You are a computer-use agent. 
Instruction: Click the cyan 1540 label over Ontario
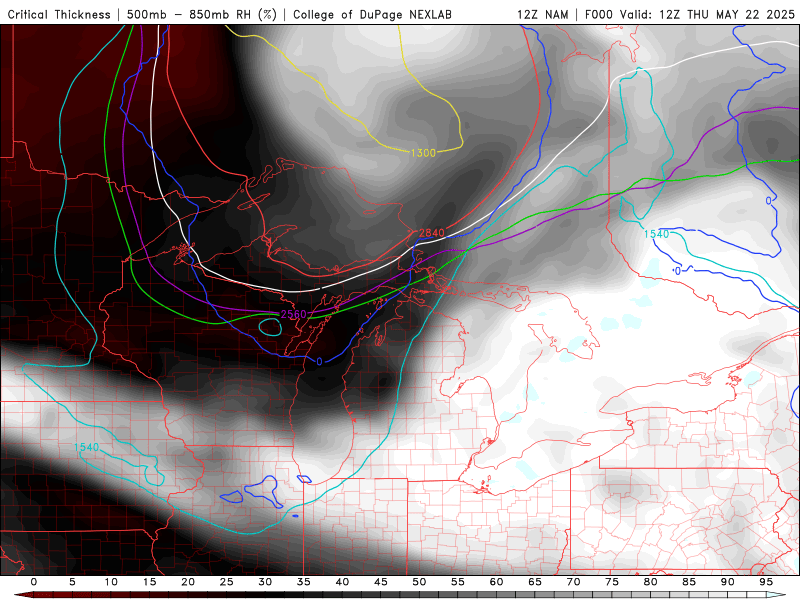click(x=656, y=234)
